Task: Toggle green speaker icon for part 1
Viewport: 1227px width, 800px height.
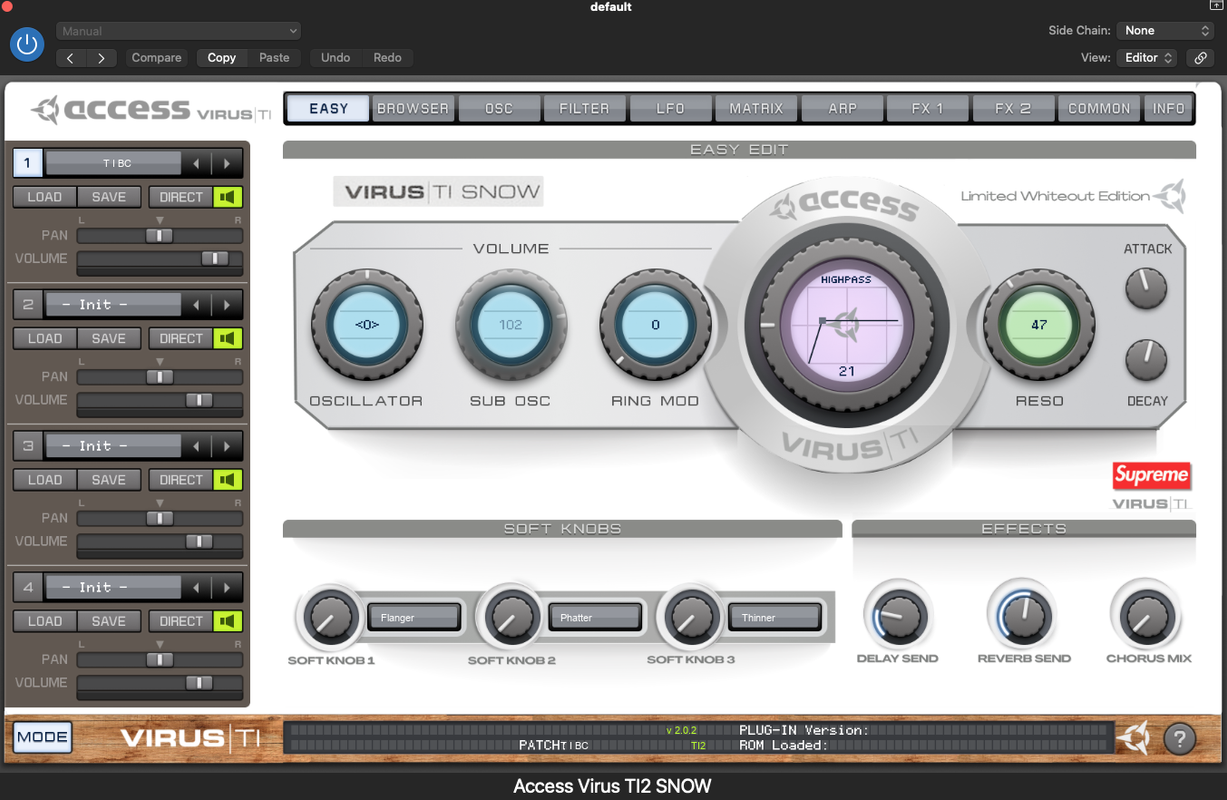Action: pos(228,197)
